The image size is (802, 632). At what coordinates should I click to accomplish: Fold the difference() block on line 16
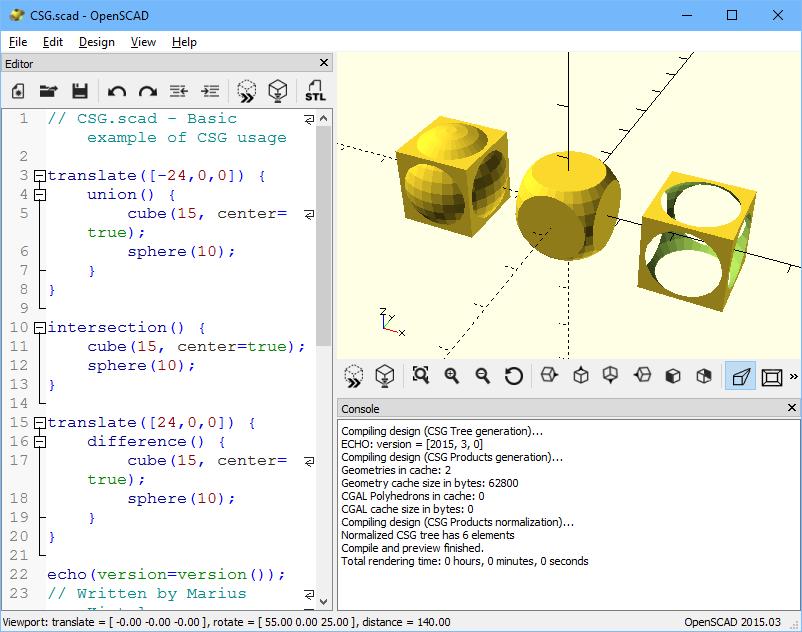(40, 442)
